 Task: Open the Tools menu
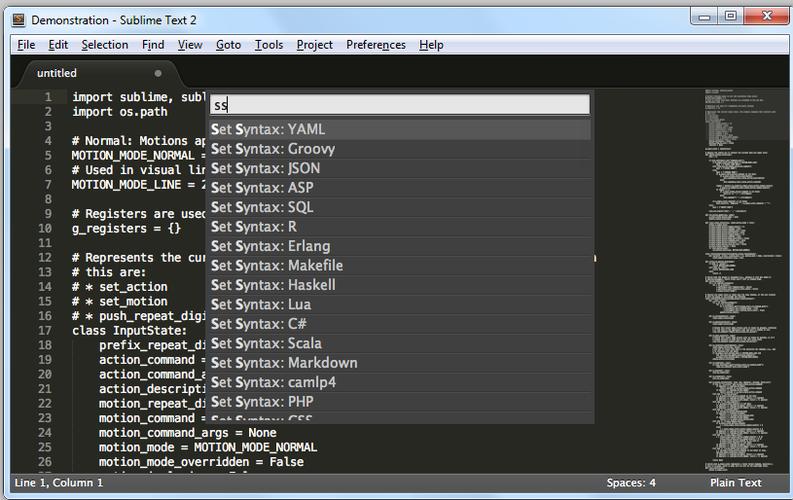(x=269, y=45)
